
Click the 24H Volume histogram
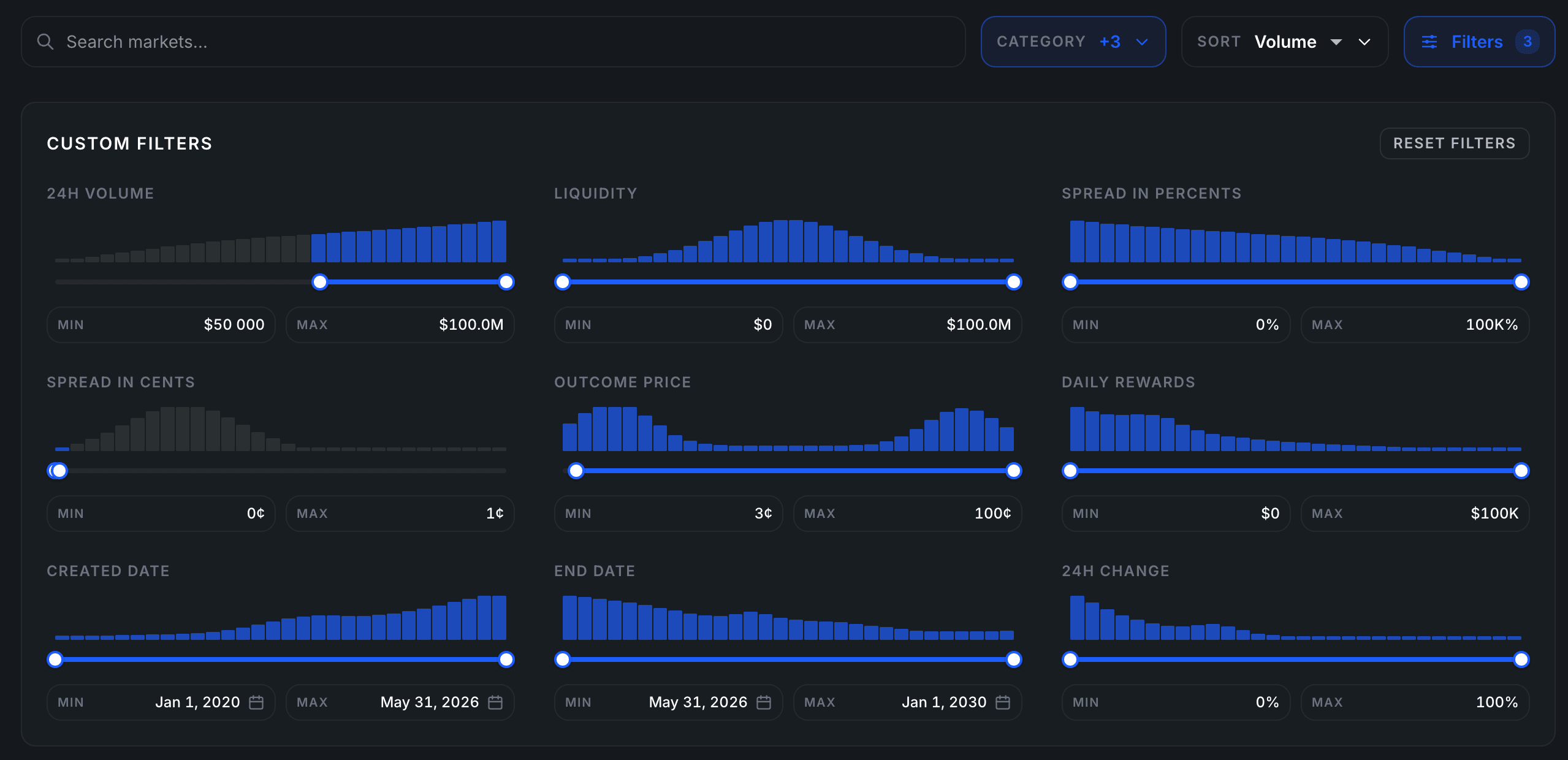pos(281,241)
